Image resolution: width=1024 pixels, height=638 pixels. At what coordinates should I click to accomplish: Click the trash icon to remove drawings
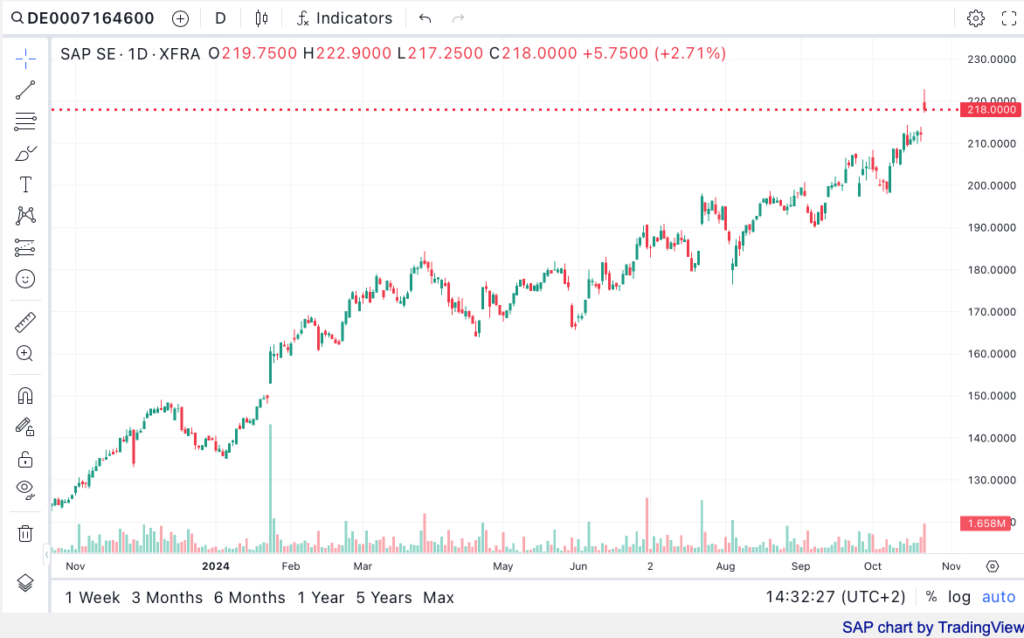(25, 533)
